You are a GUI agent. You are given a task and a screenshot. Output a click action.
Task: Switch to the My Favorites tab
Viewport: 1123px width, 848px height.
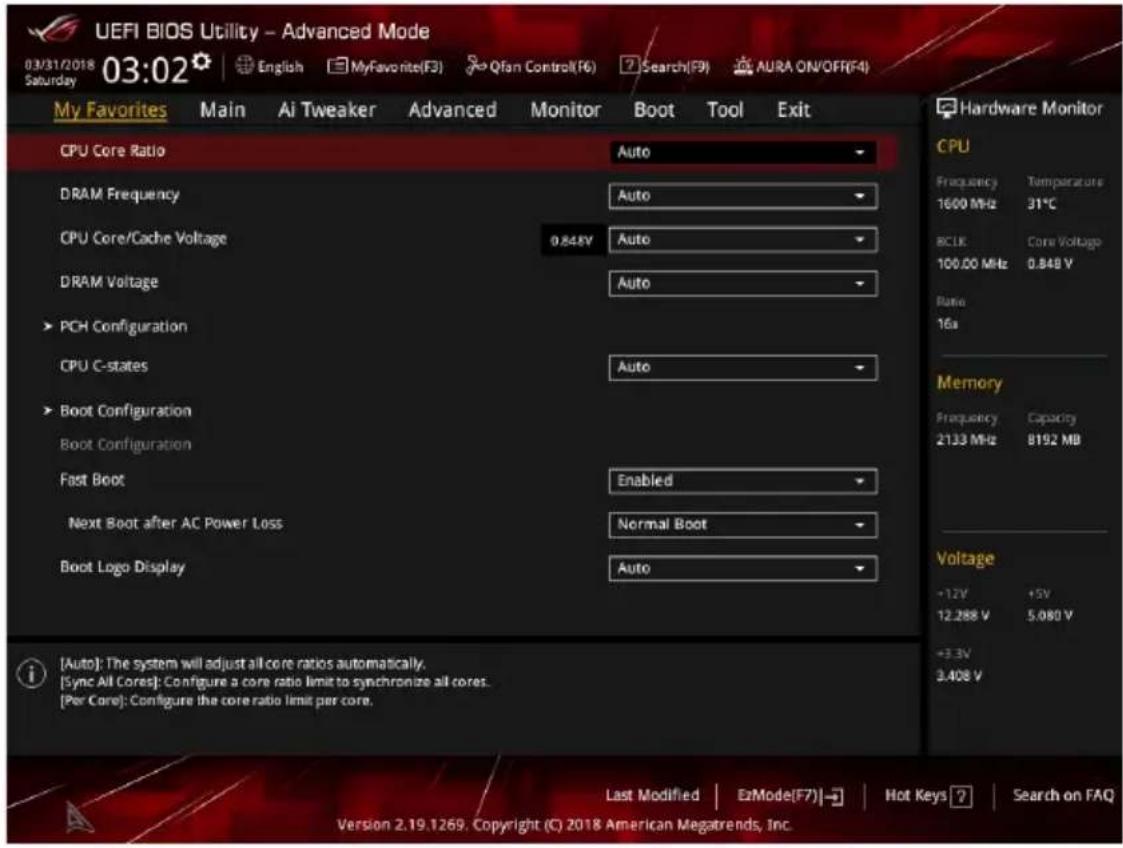coord(110,110)
